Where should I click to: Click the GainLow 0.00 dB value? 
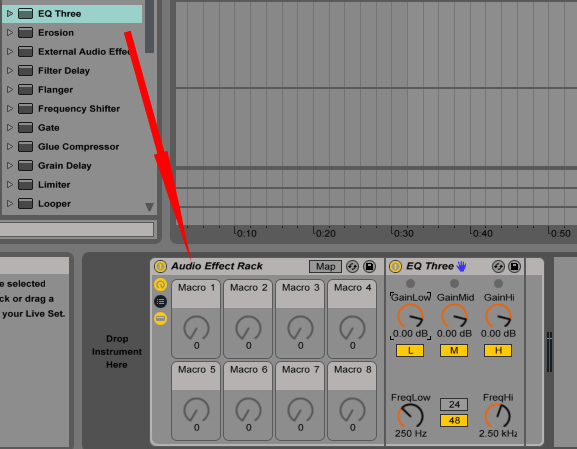pyautogui.click(x=410, y=333)
